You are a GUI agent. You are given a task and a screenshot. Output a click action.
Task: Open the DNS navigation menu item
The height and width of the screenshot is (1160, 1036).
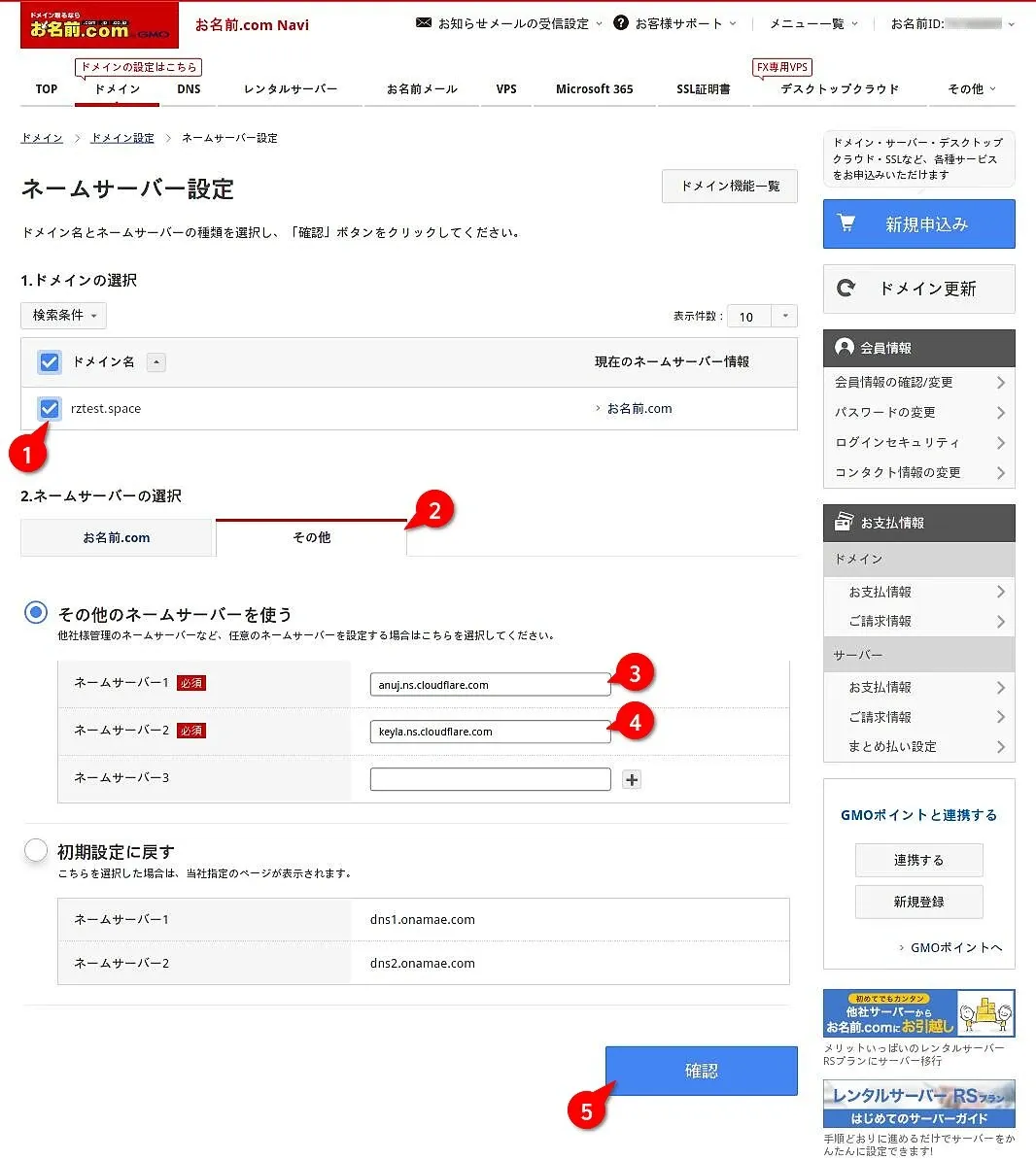(189, 89)
